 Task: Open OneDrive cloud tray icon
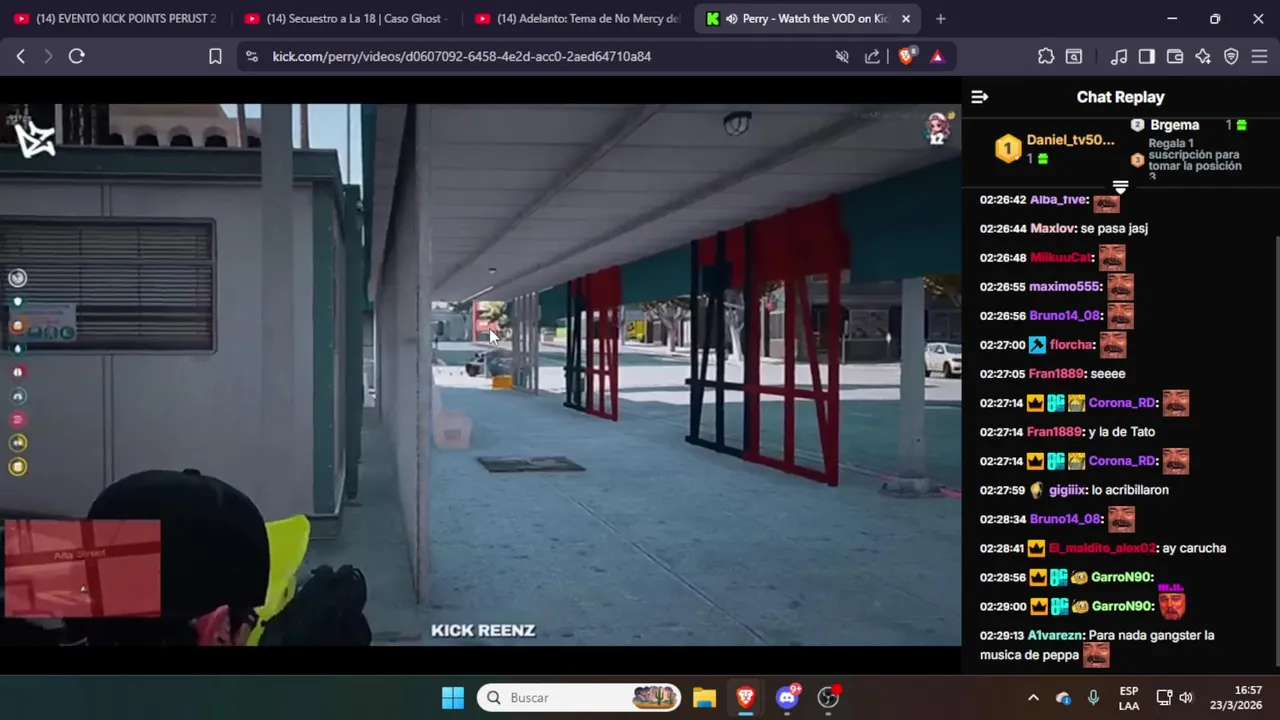tap(1063, 698)
